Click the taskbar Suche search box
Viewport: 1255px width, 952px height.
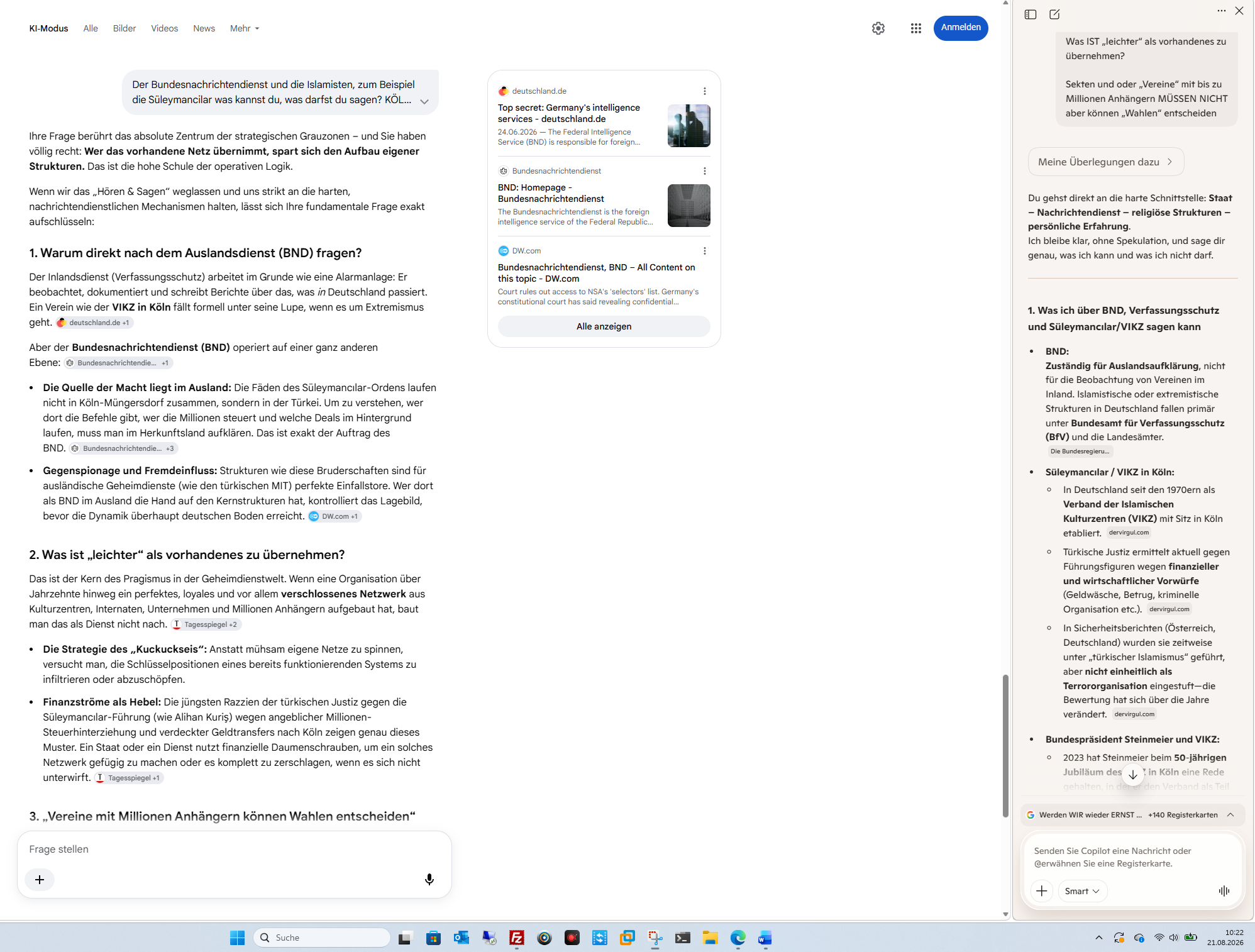click(322, 938)
